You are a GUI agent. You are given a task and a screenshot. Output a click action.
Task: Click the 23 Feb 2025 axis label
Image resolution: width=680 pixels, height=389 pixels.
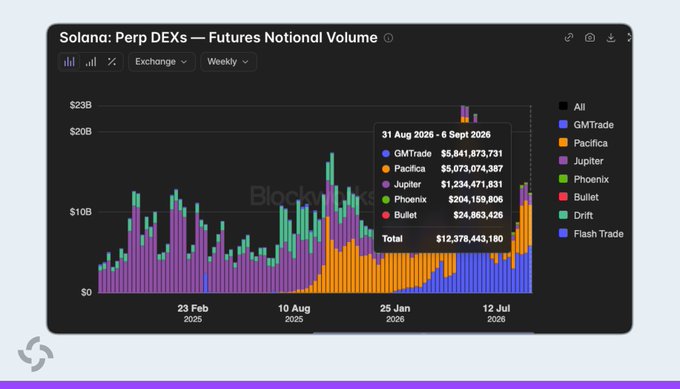(x=193, y=313)
